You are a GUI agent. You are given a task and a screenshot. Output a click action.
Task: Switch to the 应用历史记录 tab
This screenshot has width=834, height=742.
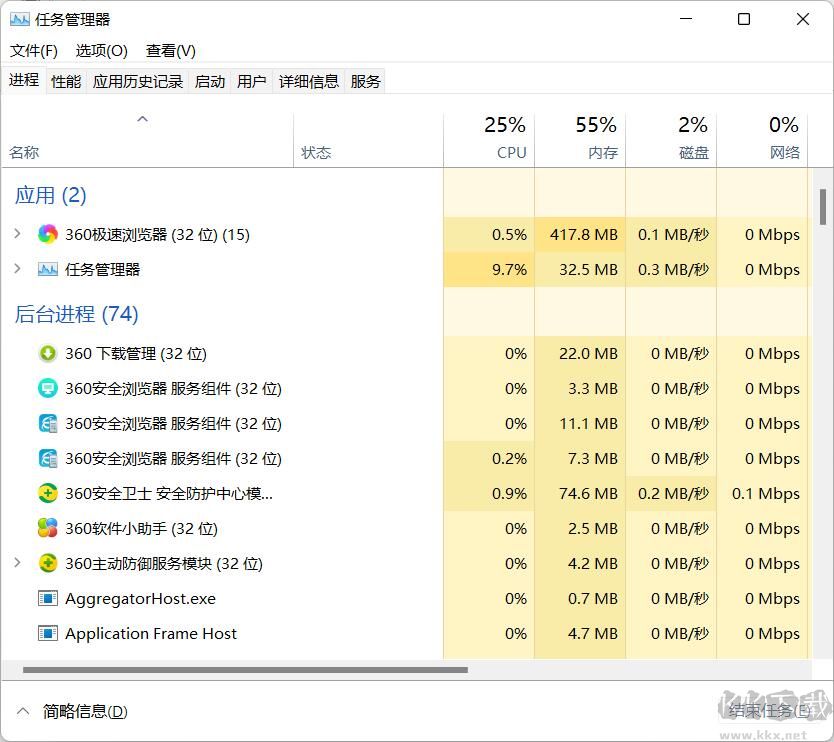[x=138, y=81]
